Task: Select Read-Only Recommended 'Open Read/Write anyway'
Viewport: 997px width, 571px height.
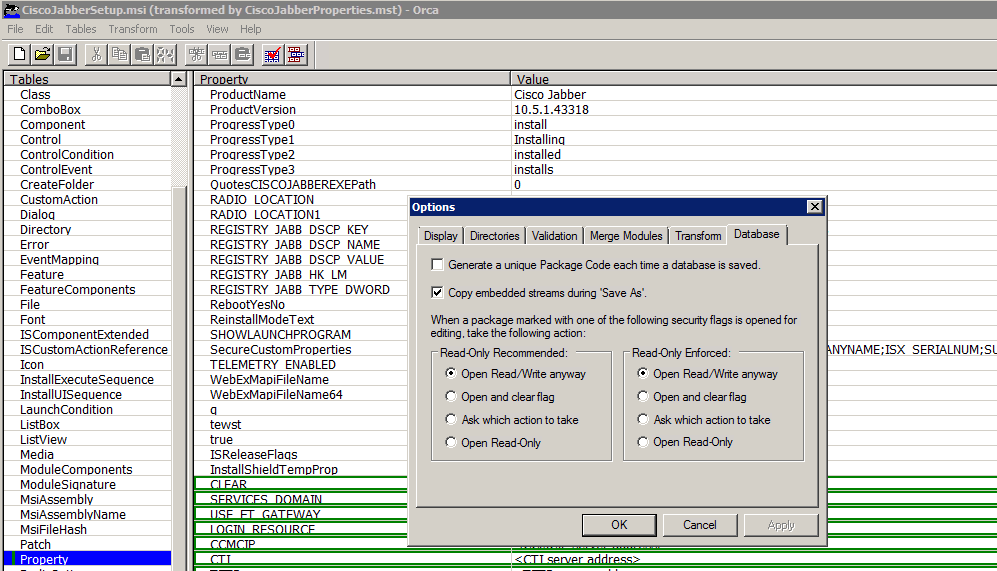Action: click(x=451, y=373)
